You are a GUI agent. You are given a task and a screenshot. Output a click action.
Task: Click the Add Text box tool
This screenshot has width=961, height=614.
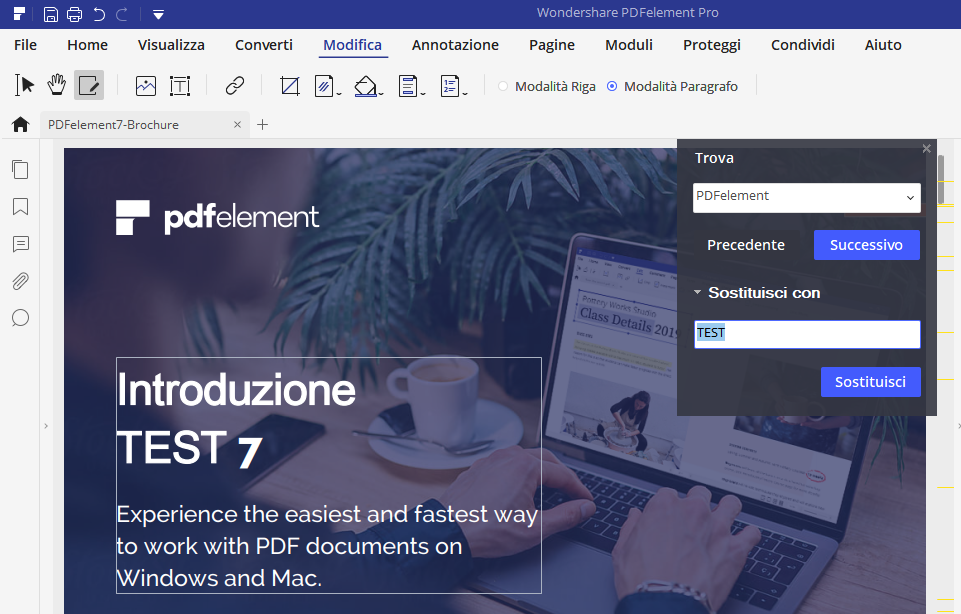click(x=180, y=86)
